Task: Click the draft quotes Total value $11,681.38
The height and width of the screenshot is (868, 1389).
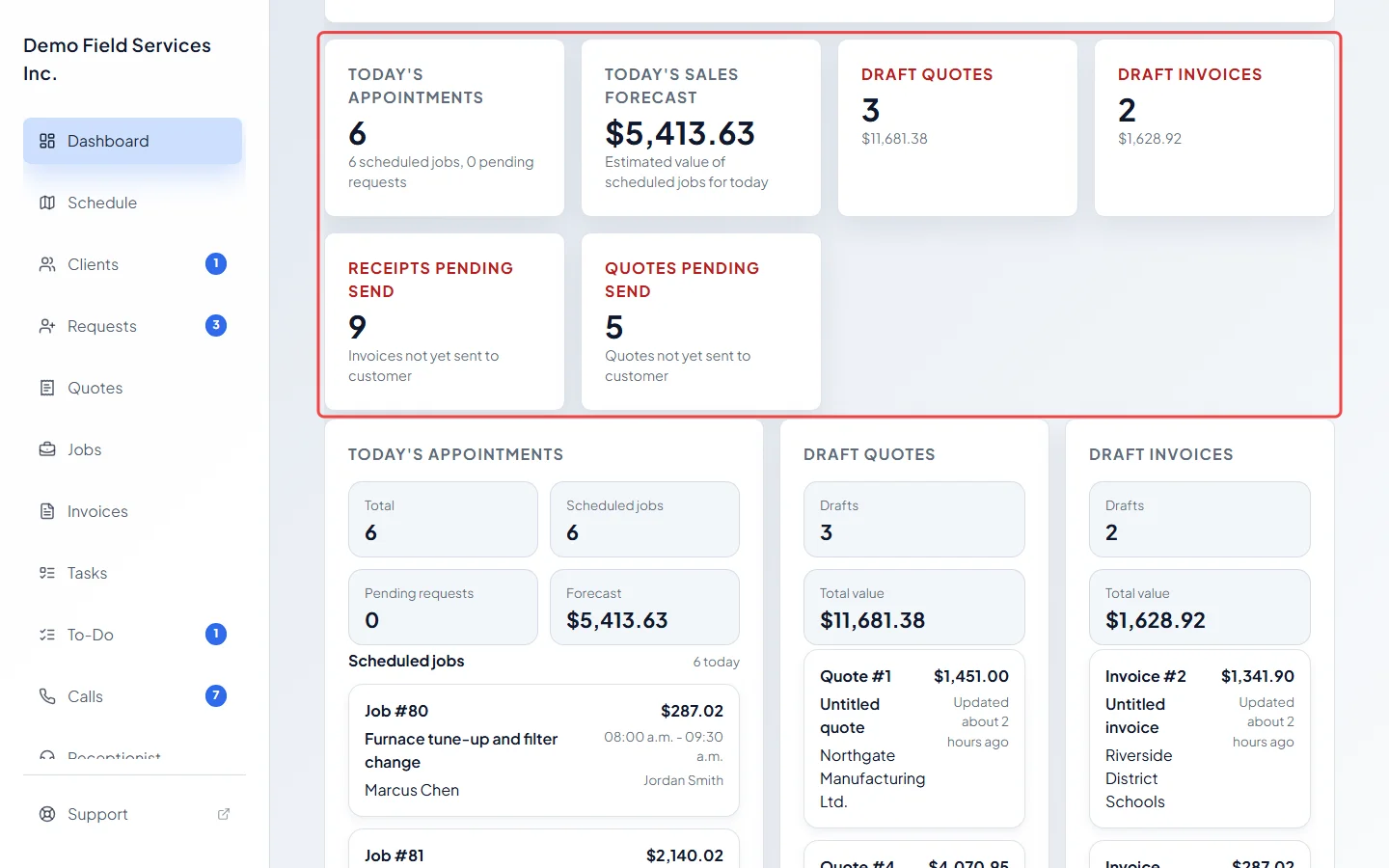Action: (914, 607)
